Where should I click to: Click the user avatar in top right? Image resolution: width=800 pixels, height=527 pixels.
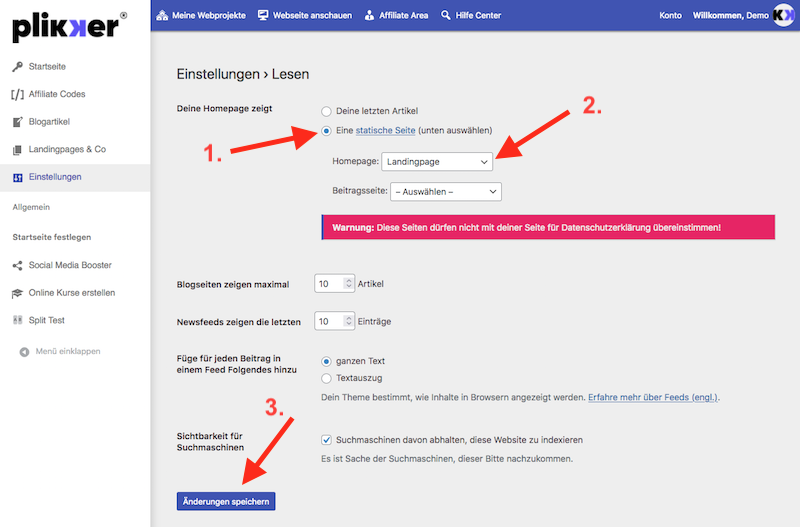[x=783, y=15]
